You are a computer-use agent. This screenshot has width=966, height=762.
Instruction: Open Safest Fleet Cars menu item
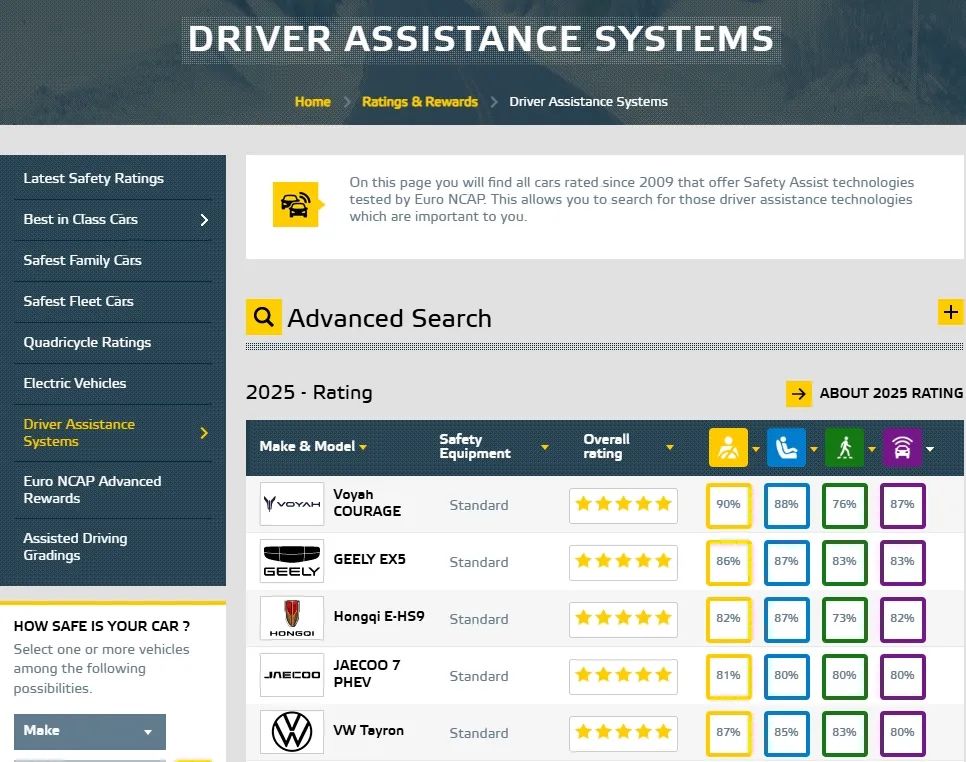pos(78,301)
